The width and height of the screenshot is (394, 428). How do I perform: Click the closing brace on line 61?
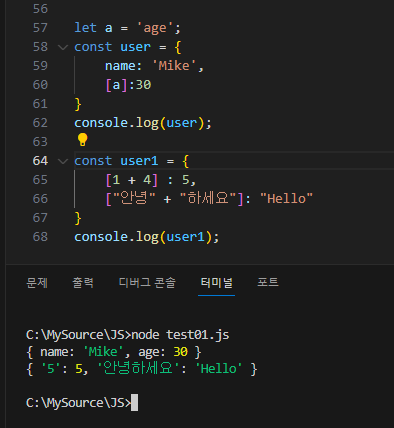78,104
